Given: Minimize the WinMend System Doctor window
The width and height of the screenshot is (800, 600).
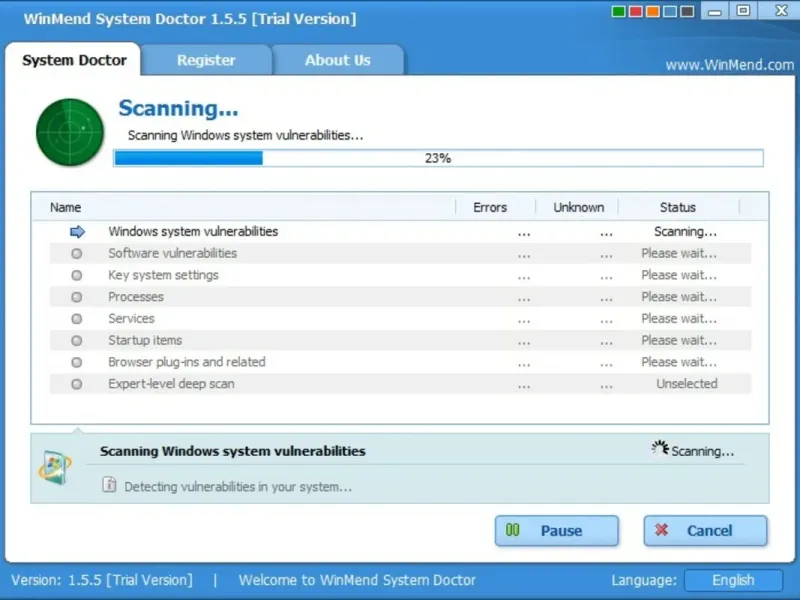Looking at the screenshot, I should (x=715, y=11).
